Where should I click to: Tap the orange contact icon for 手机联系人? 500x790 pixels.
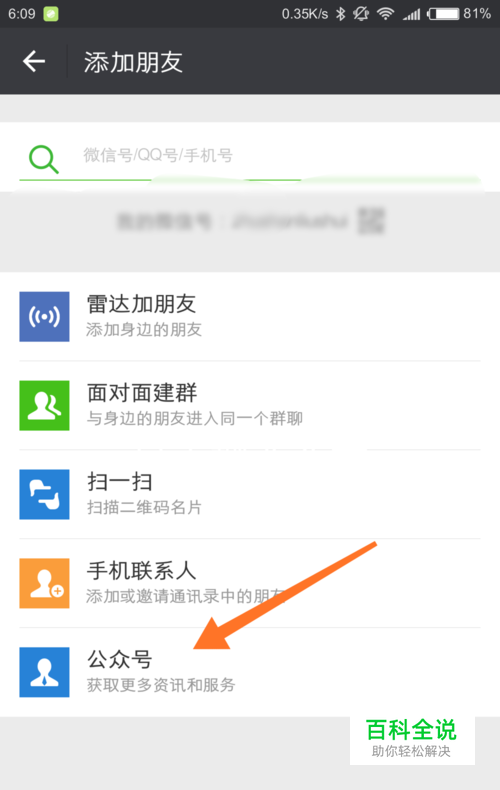pyautogui.click(x=44, y=583)
